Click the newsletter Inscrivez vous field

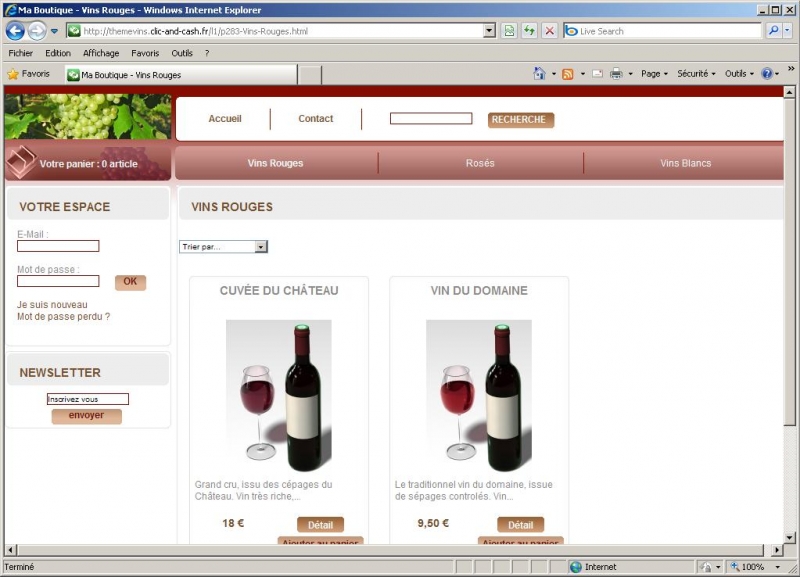(88, 399)
